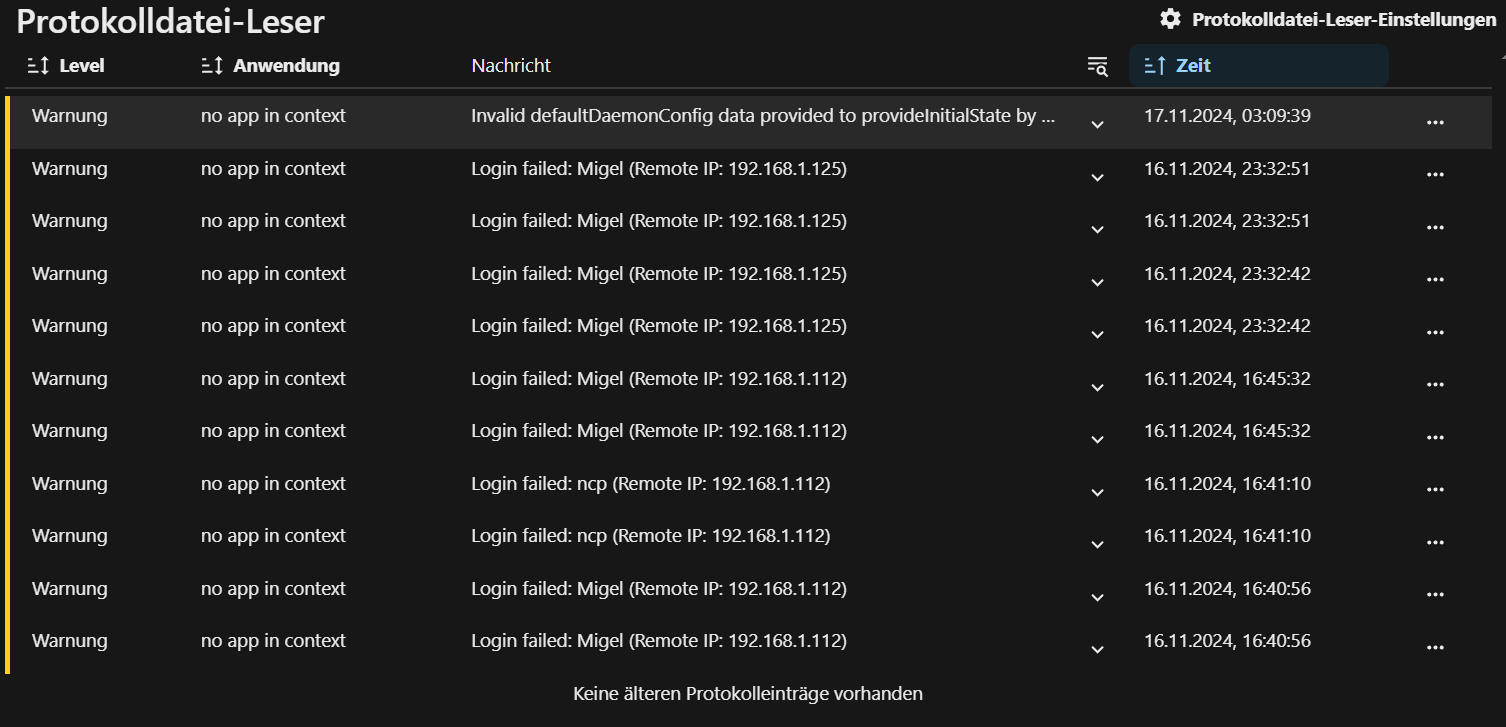Open three-dot menu for 03:09:39 entry
Screen dimensions: 1506x727
pyautogui.click(x=1435, y=122)
